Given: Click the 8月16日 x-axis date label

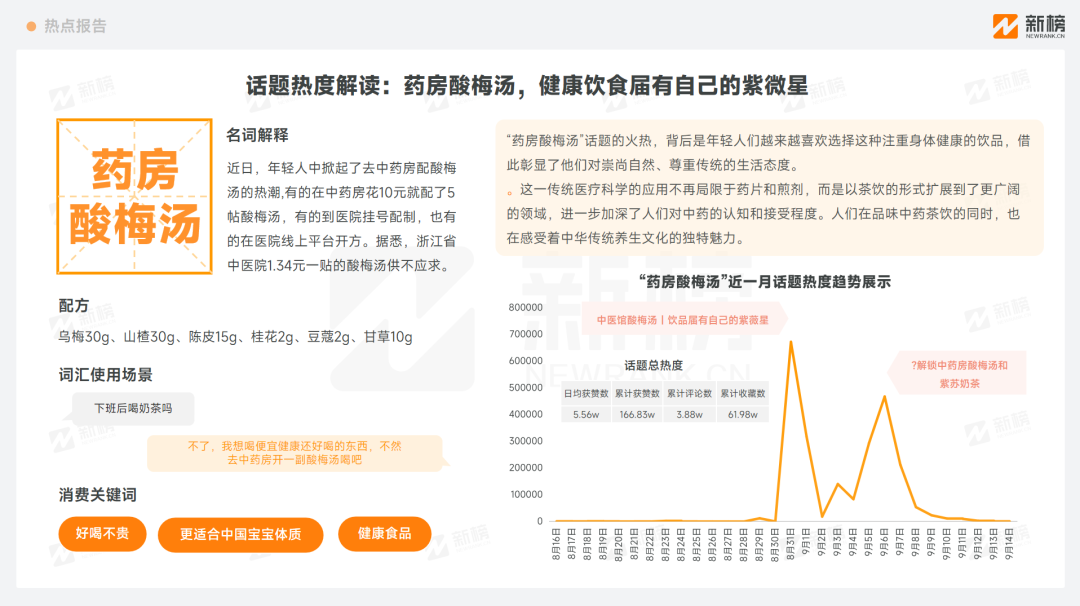Looking at the screenshot, I should point(556,545).
